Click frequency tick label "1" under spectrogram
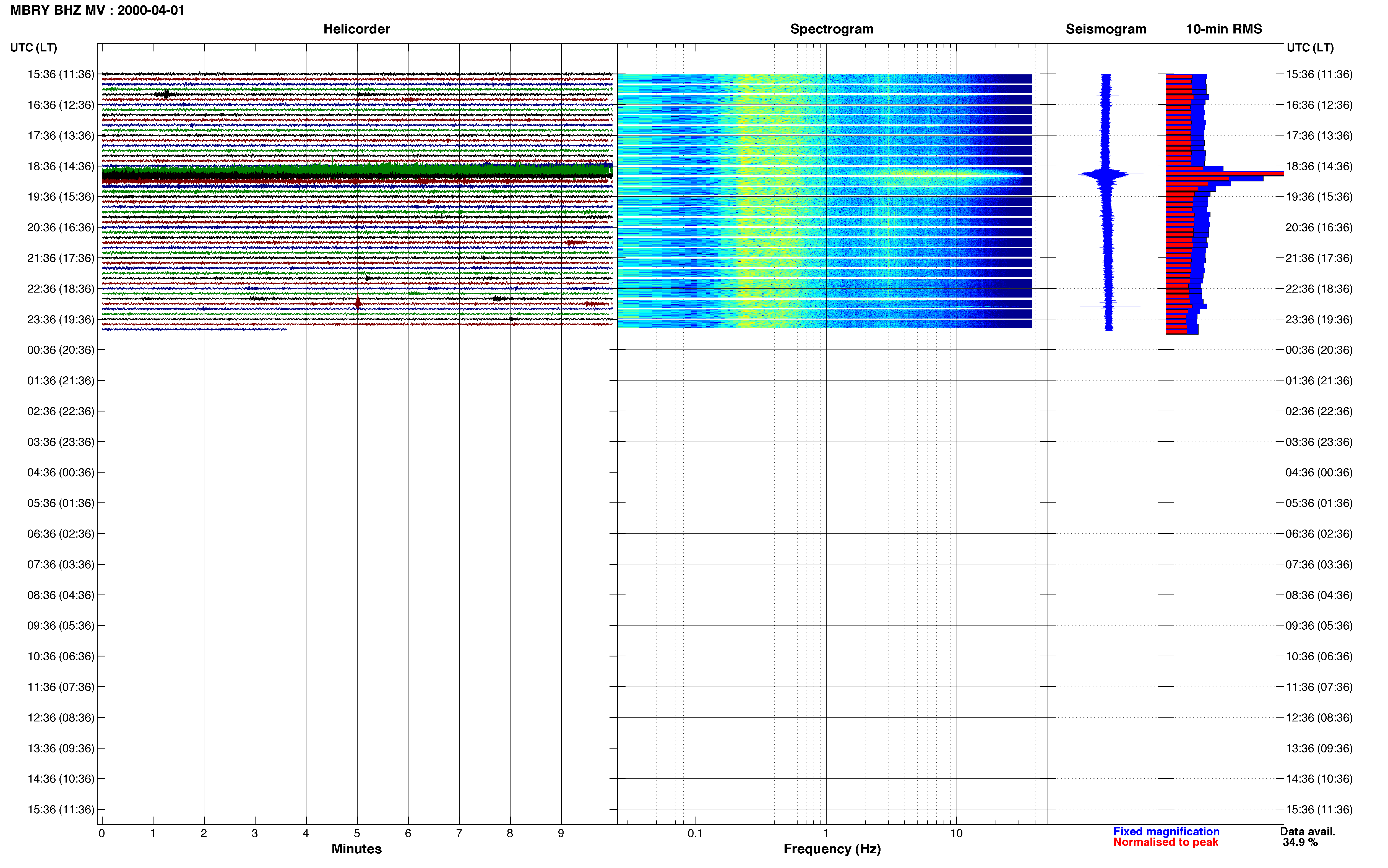The width and height of the screenshot is (1388, 868). pos(826,833)
